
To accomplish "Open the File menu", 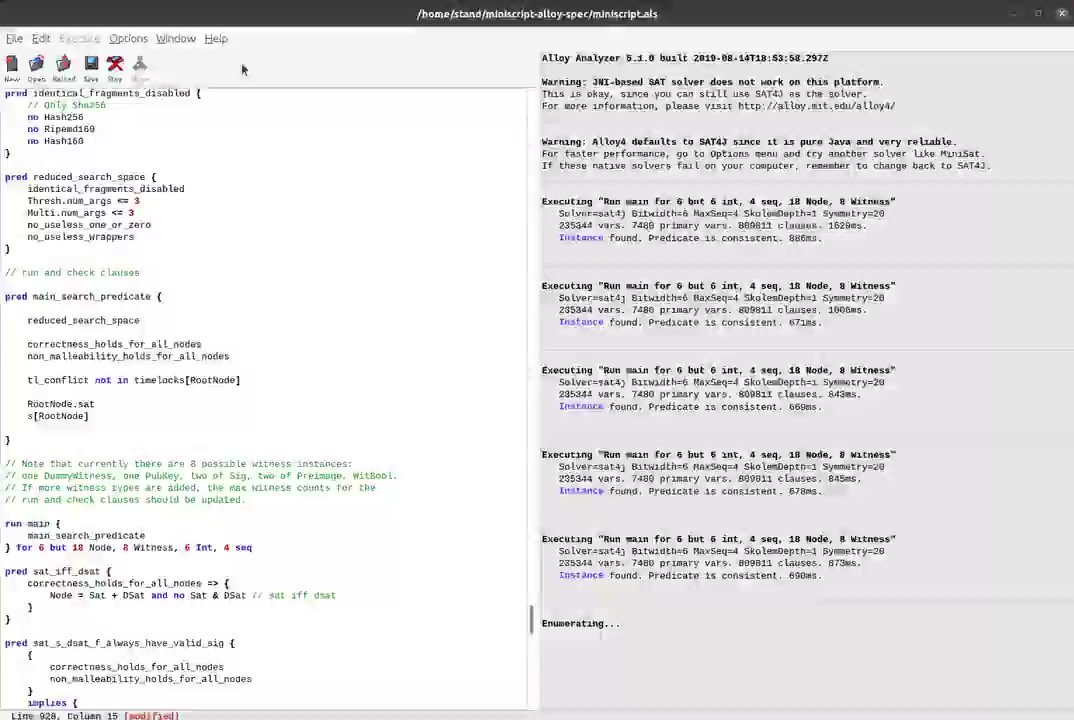I will (14, 38).
